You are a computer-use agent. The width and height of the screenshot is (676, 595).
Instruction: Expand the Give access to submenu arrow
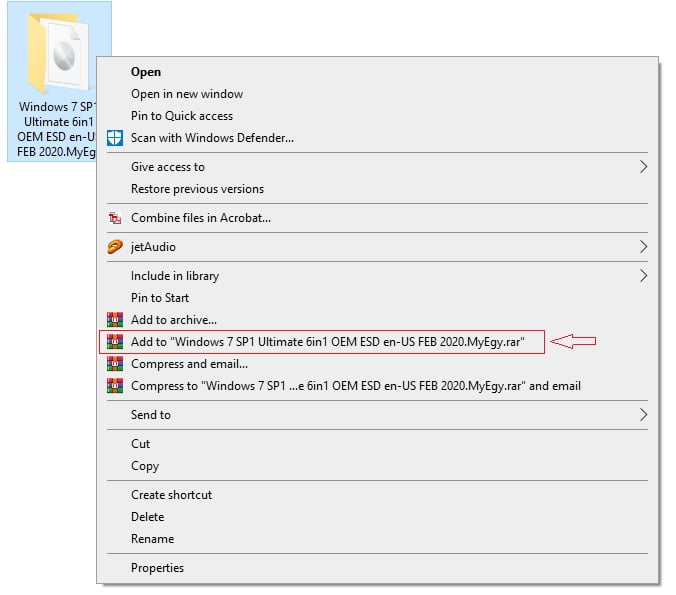(x=643, y=167)
